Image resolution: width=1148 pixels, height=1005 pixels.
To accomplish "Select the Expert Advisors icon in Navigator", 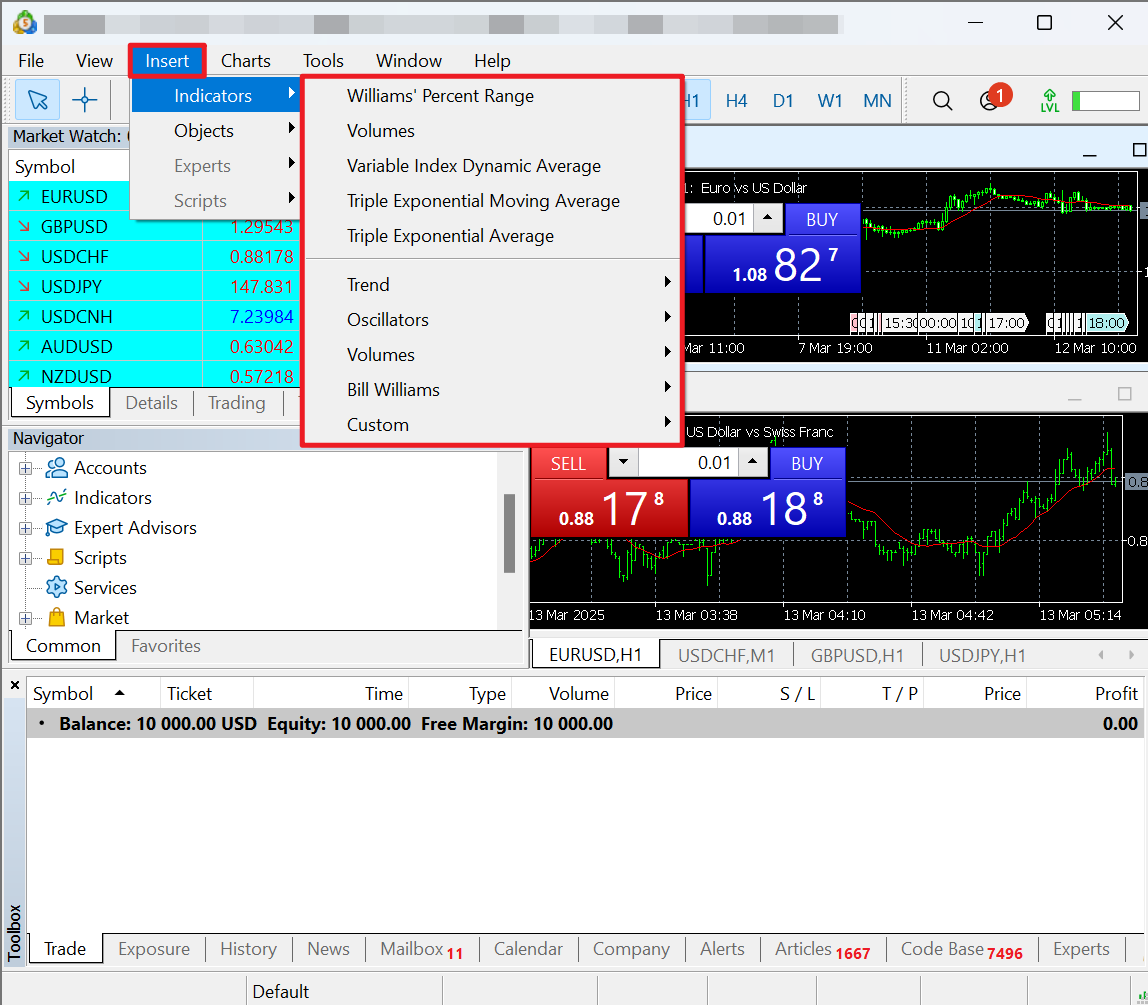I will (57, 528).
